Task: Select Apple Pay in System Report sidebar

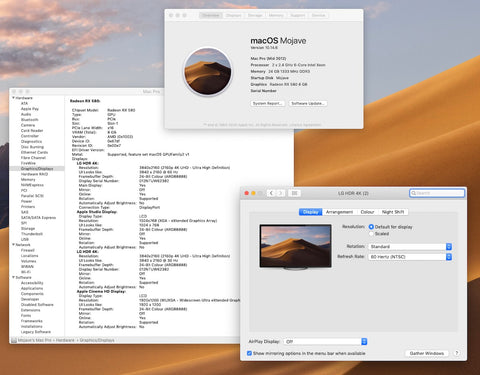Action: (30, 109)
